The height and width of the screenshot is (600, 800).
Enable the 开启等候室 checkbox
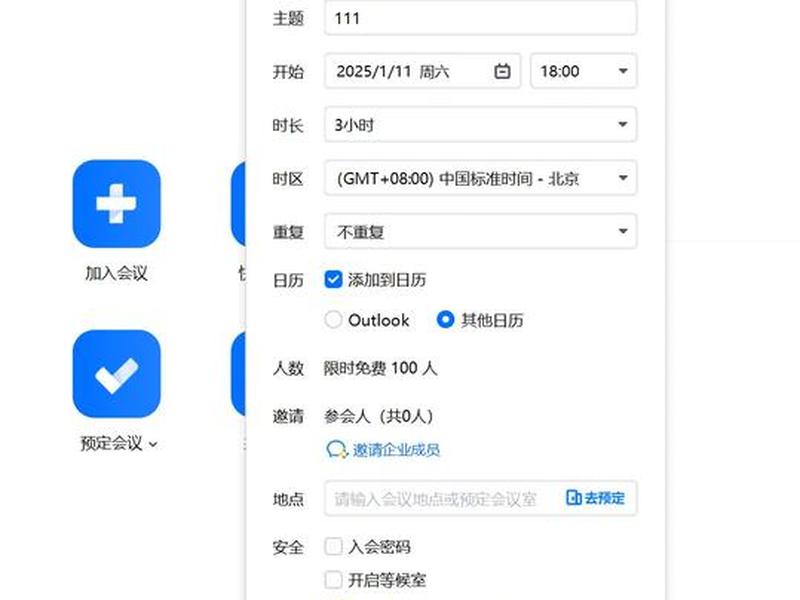coord(333,580)
